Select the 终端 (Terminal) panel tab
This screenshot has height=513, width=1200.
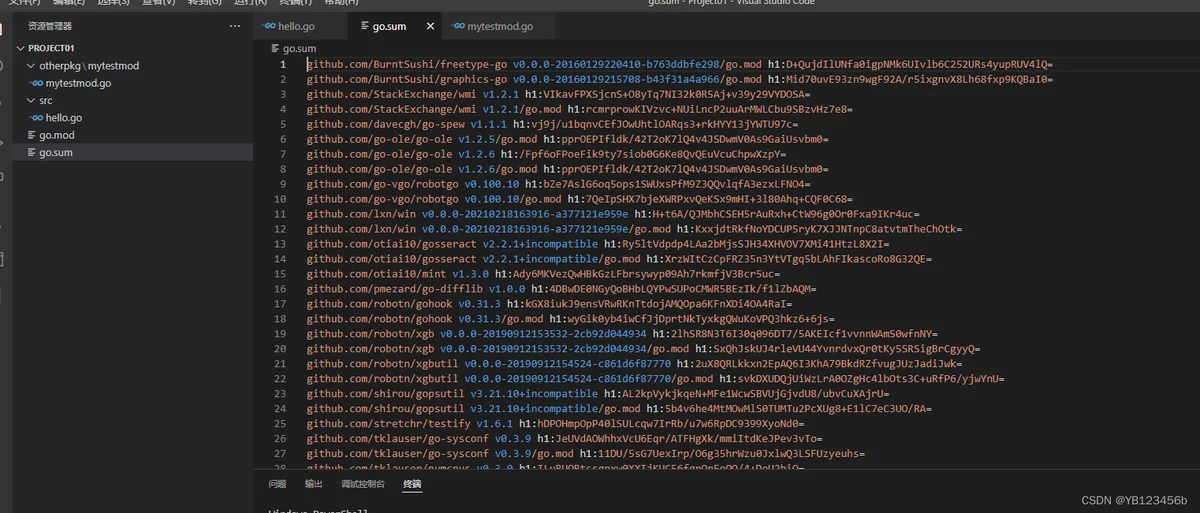[412, 484]
